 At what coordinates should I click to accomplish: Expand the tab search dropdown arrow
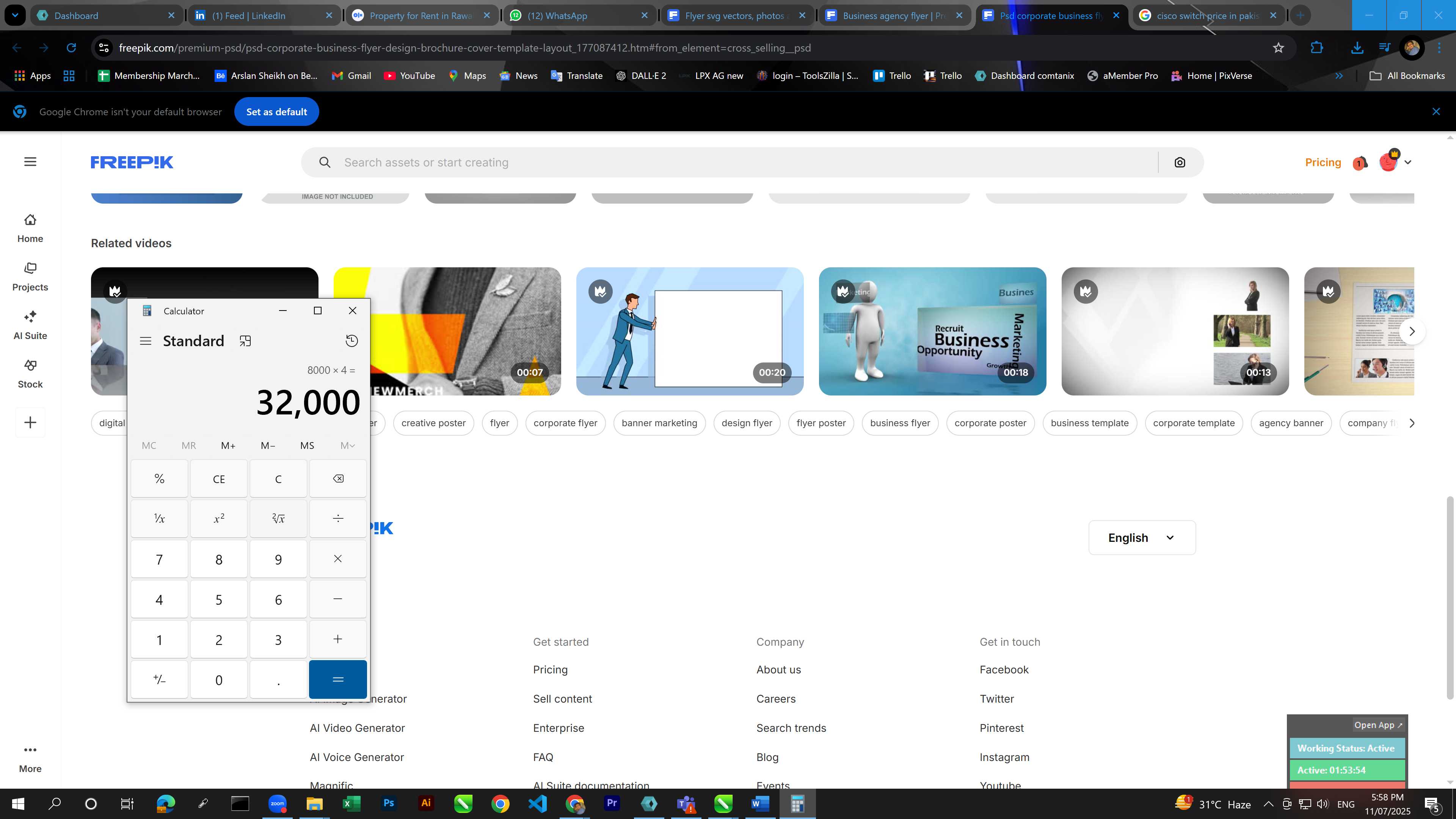tap(15, 15)
